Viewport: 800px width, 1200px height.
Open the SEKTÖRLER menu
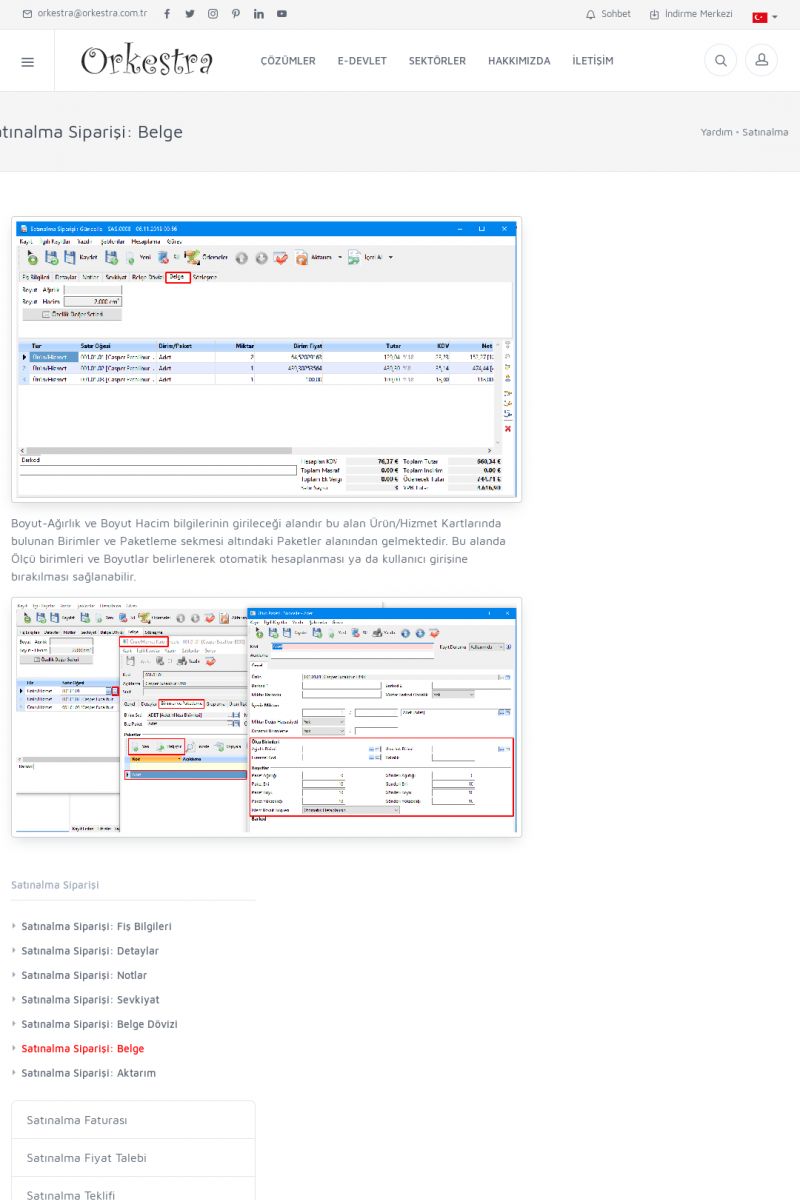tap(437, 61)
